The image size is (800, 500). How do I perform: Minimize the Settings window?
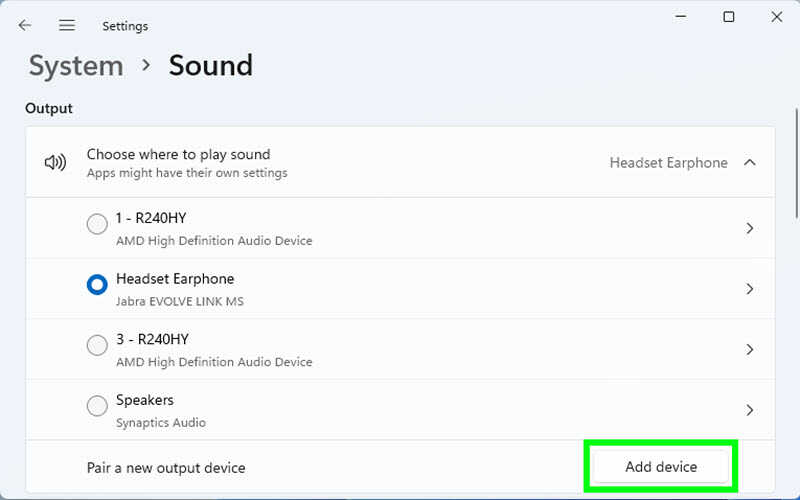tap(681, 17)
